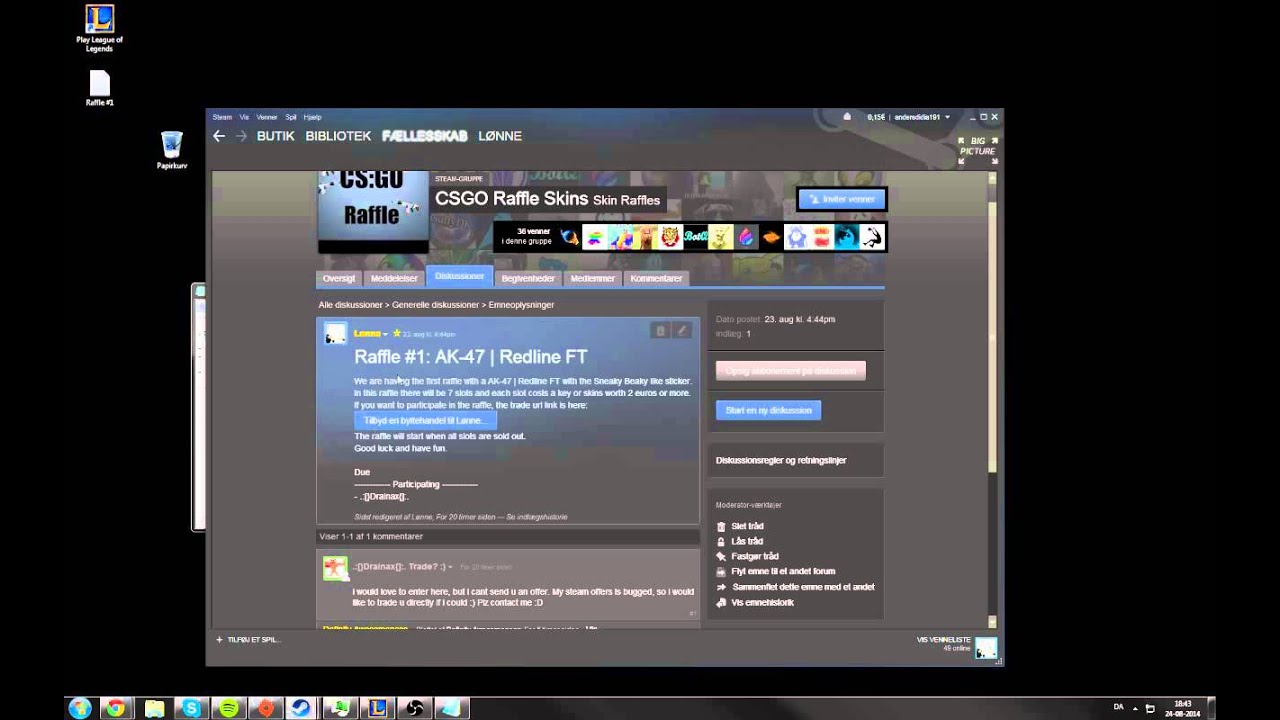
Task: Open Diskussionsregler og retningslinjer link
Action: [781, 461]
